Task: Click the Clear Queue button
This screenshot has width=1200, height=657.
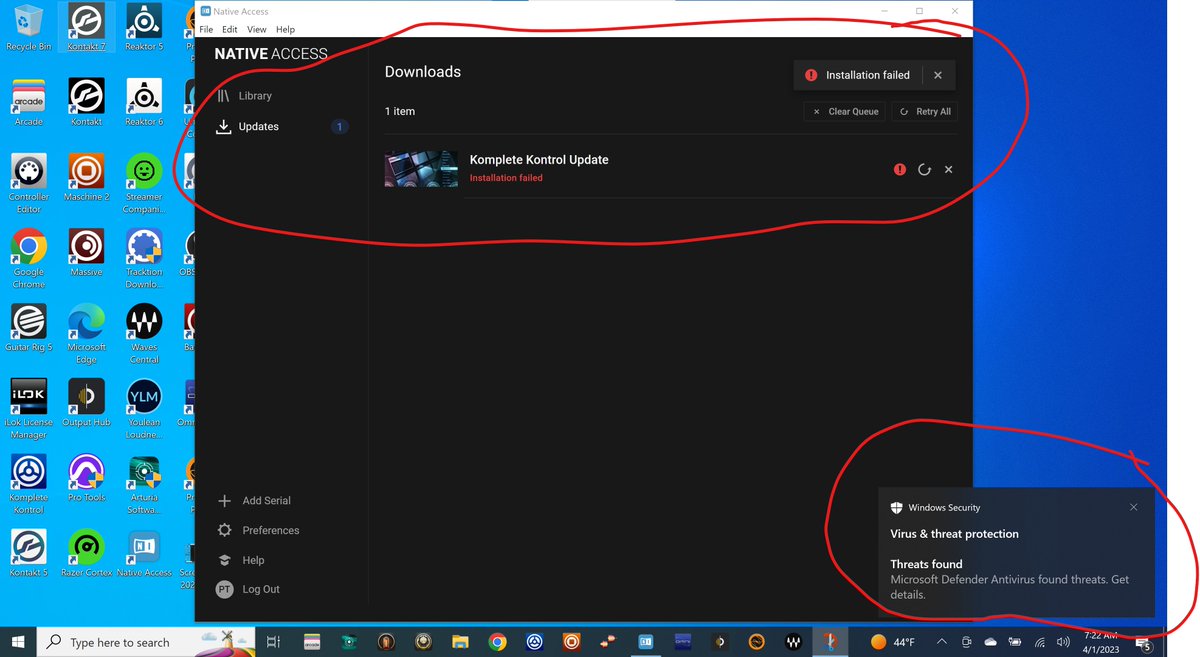Action: coord(844,112)
